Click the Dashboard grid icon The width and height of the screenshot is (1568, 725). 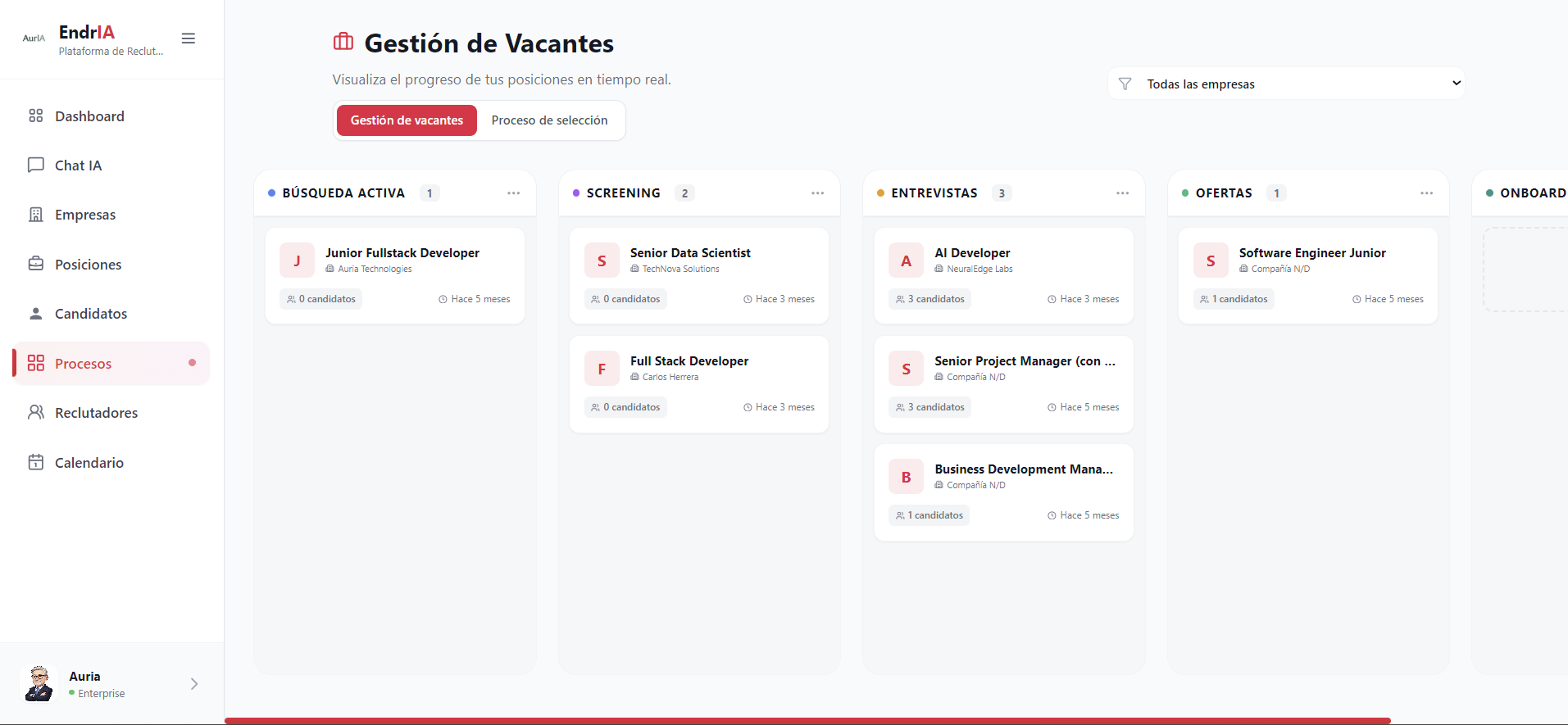(x=36, y=116)
